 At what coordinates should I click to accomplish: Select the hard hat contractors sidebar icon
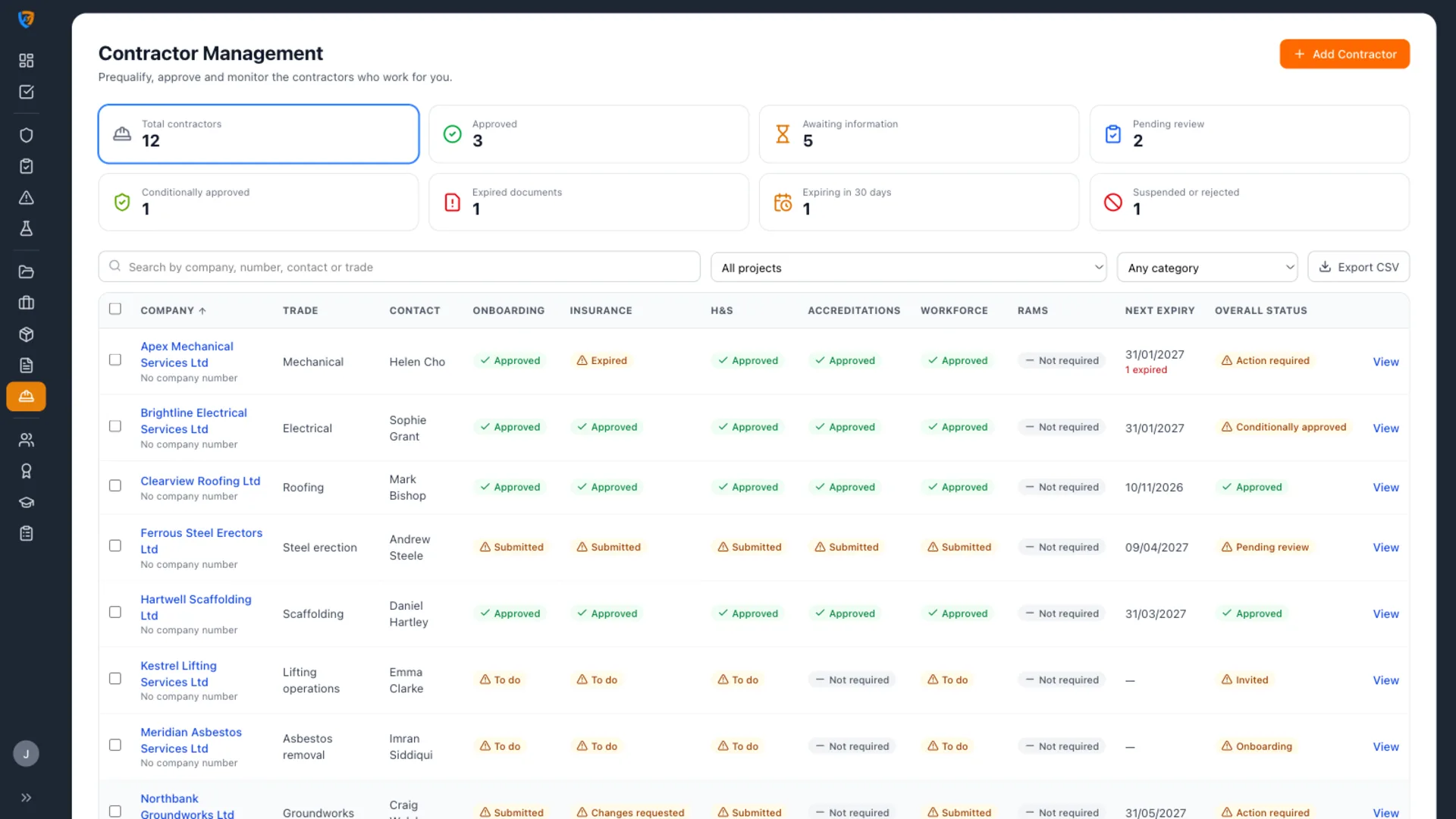click(x=27, y=397)
